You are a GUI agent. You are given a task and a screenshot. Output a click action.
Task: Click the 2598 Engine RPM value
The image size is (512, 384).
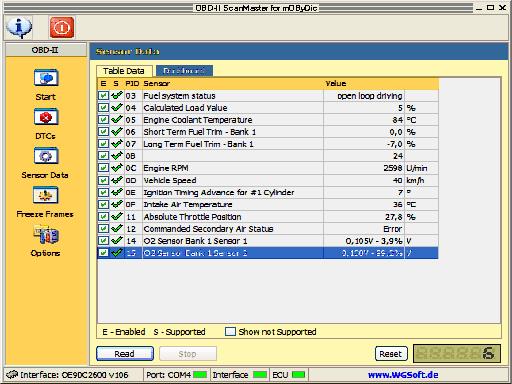pos(393,168)
